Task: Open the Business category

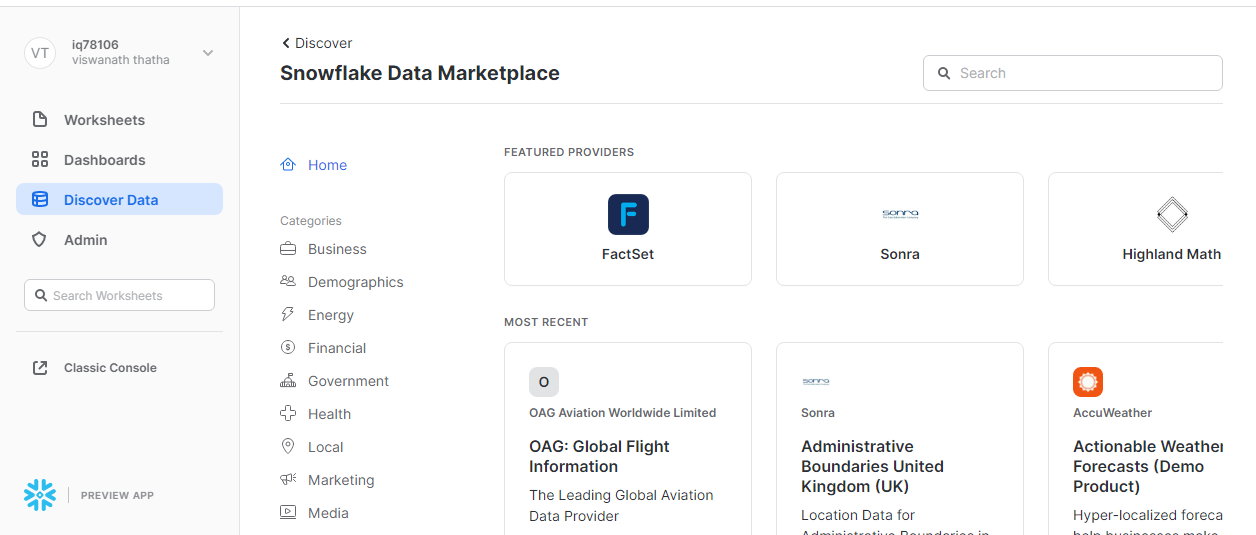Action: point(337,249)
